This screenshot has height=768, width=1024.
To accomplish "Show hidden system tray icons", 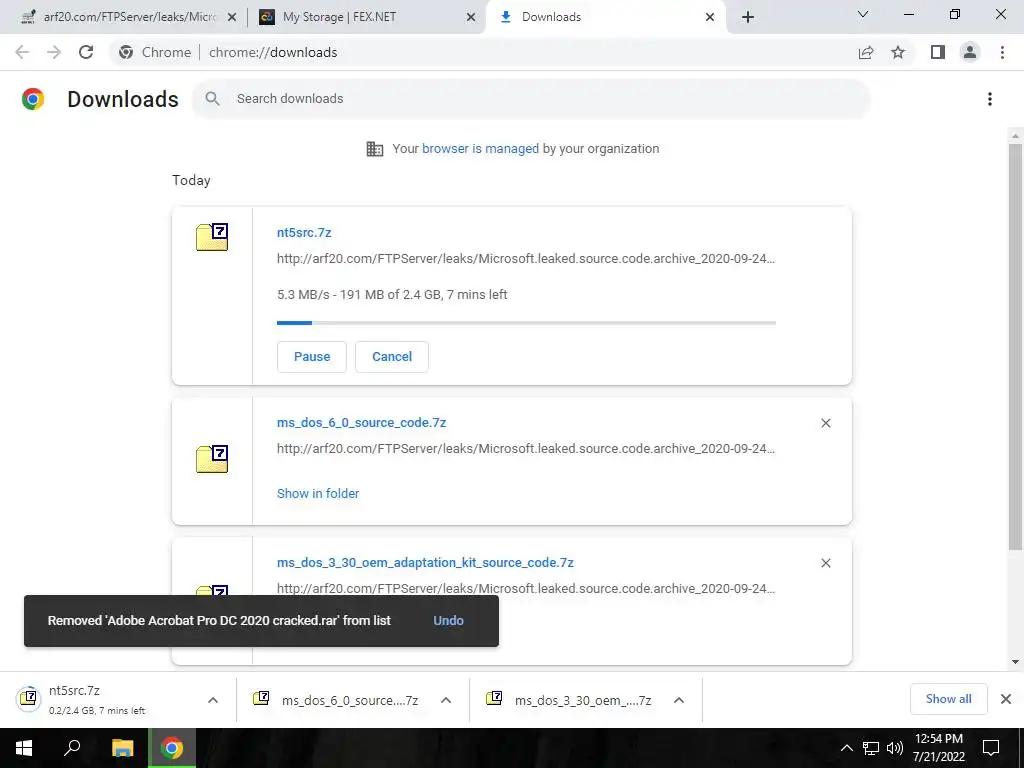I will tap(846, 748).
